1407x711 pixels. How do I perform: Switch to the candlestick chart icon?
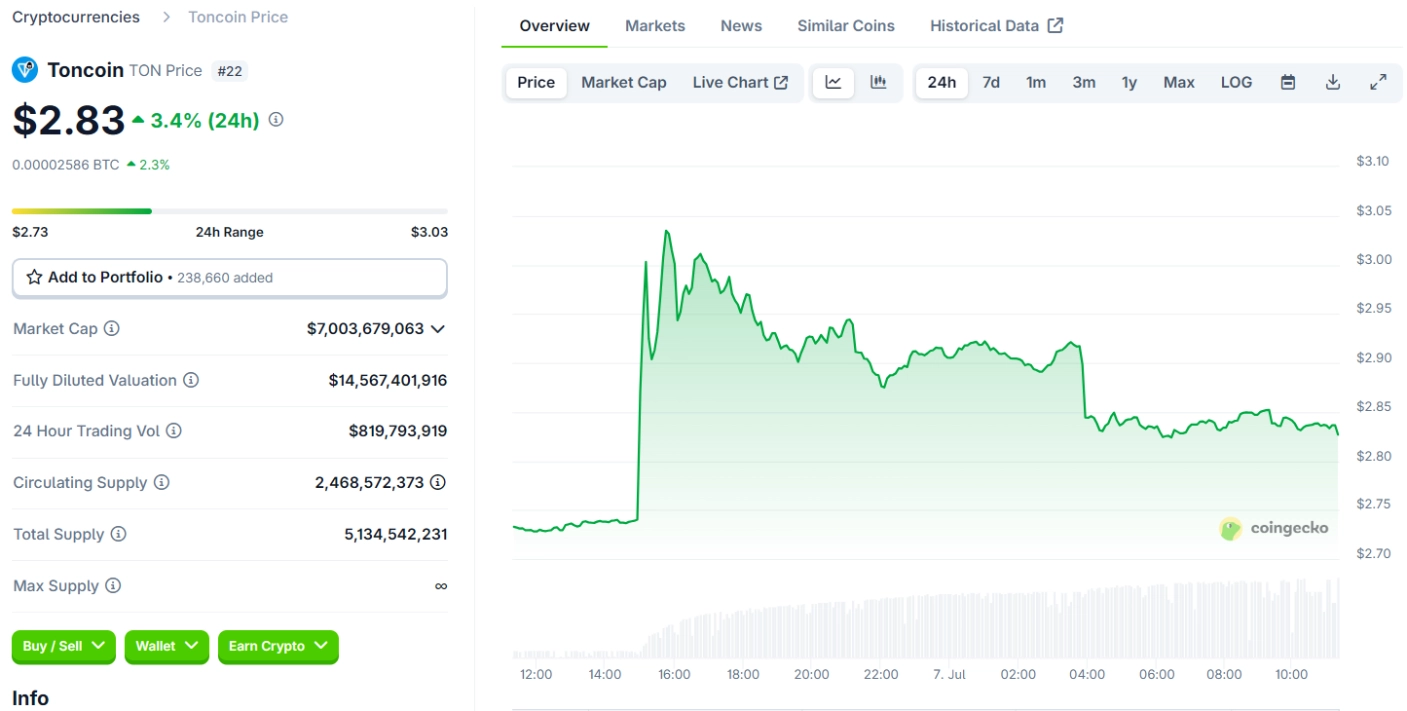pos(878,83)
